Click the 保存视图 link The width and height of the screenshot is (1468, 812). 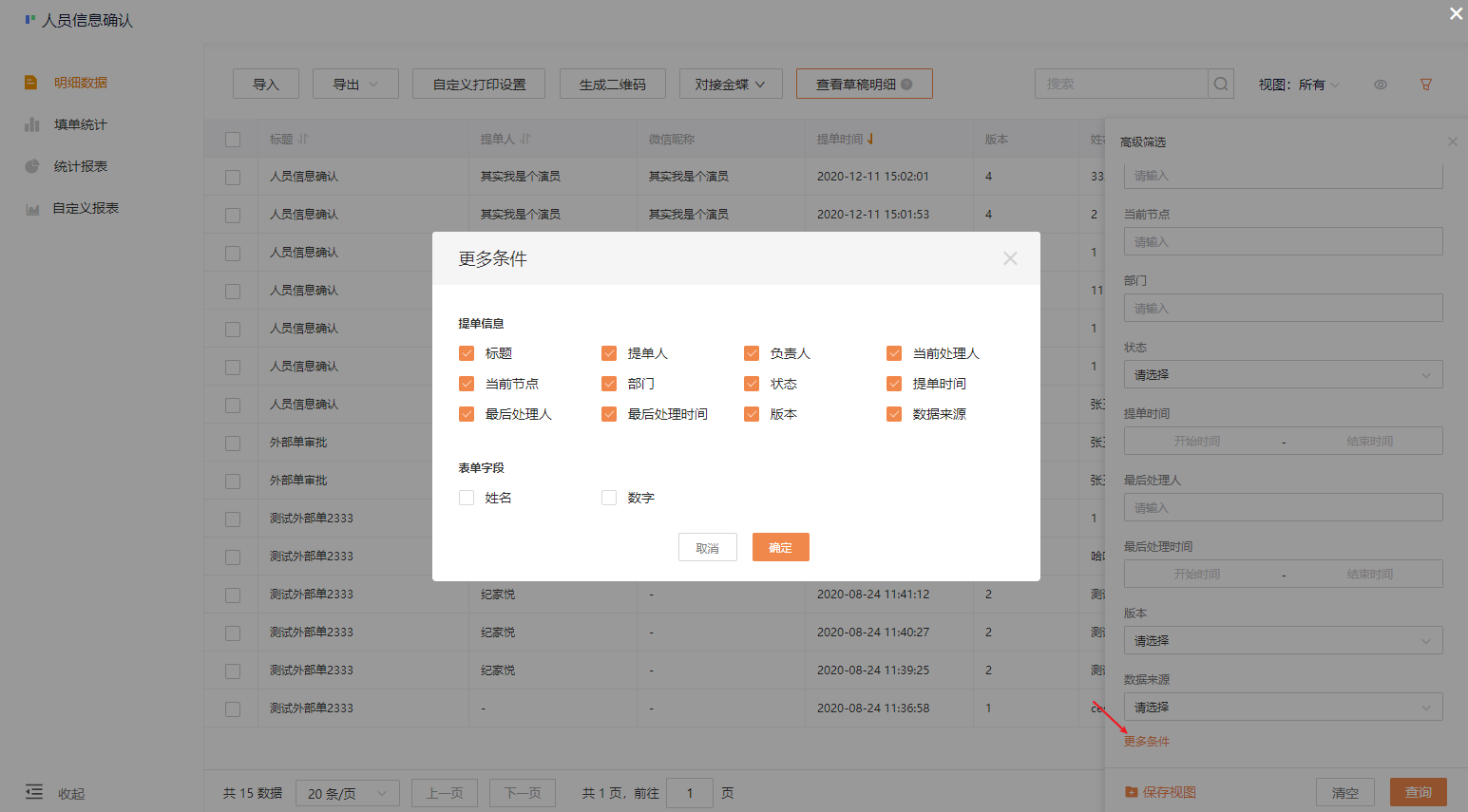point(1169,792)
